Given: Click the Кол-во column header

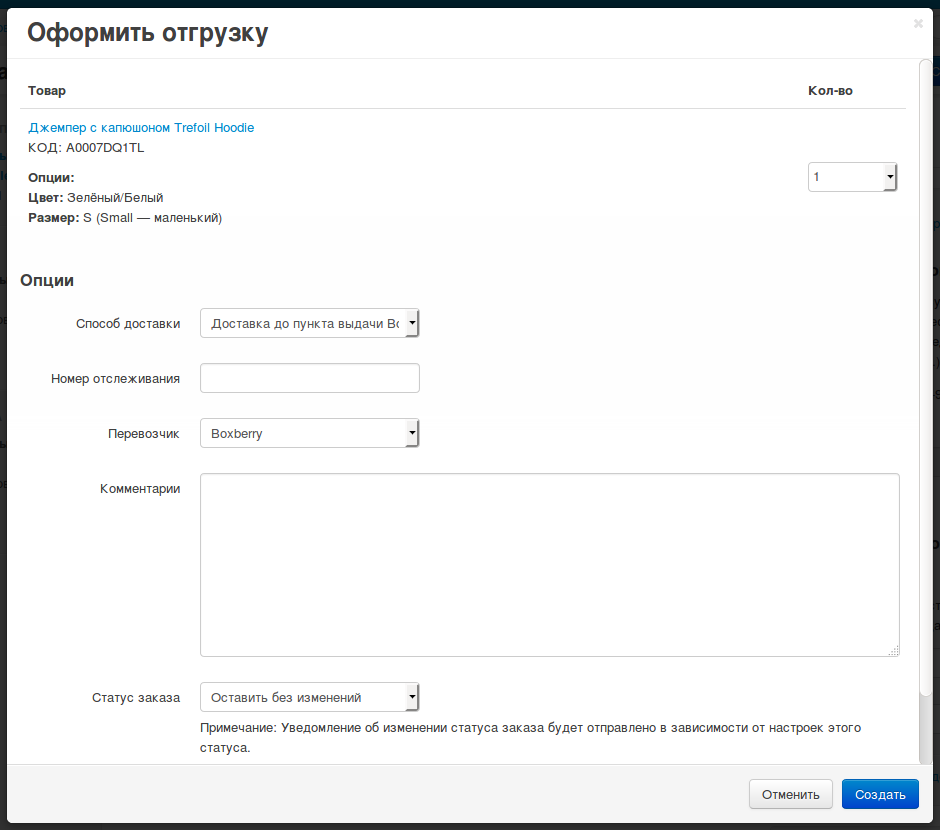Looking at the screenshot, I should (x=830, y=91).
